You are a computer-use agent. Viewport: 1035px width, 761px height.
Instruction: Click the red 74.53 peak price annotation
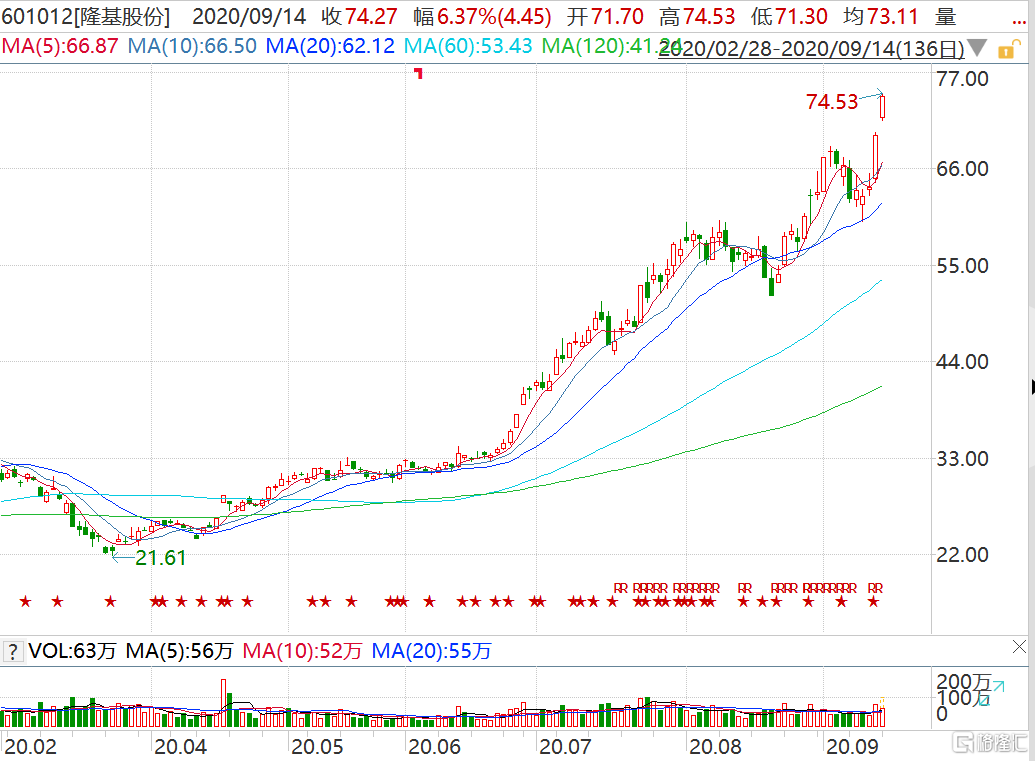click(832, 102)
